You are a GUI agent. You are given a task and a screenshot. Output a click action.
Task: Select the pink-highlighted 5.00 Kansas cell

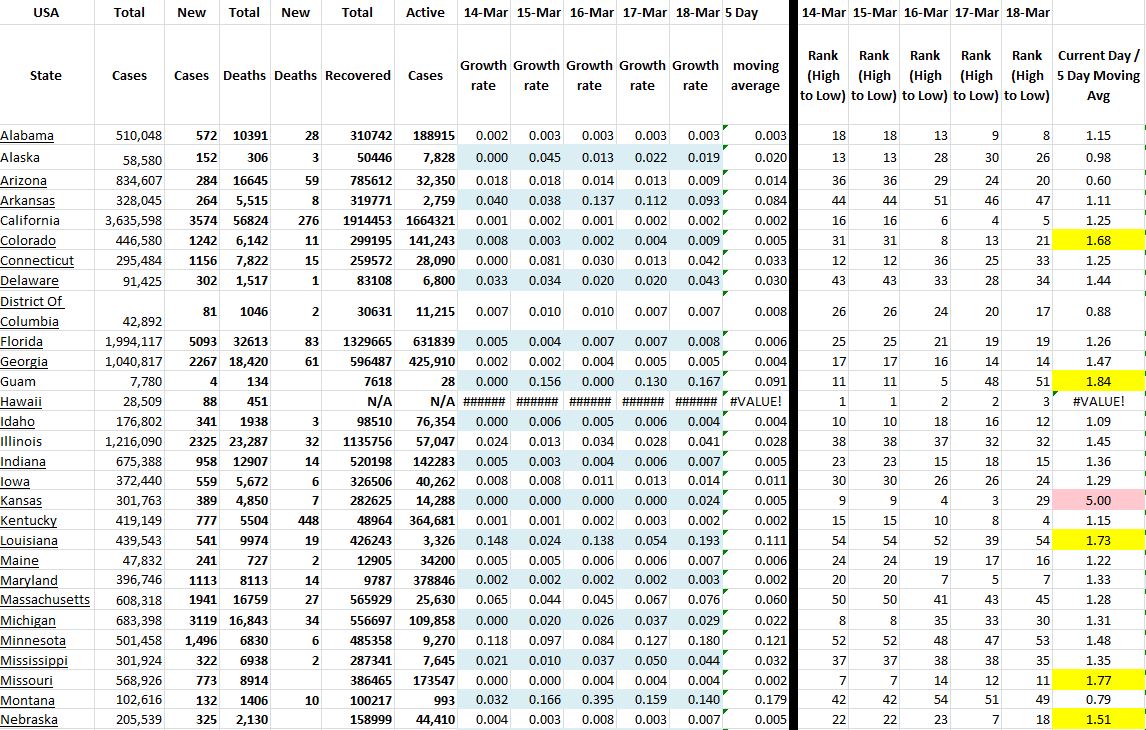pyautogui.click(x=1098, y=500)
